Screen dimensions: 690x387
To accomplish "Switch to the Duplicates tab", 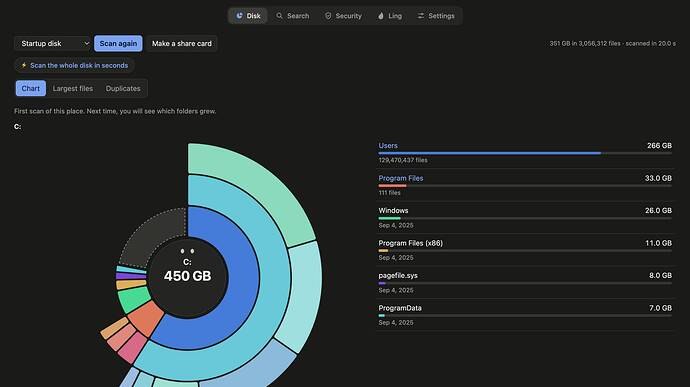I will click(x=123, y=88).
